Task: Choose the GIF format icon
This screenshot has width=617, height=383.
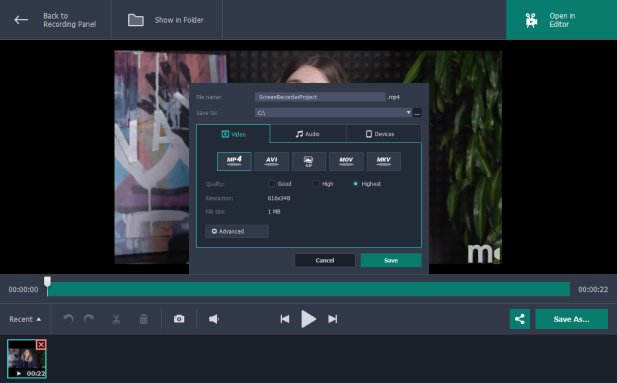Action: 308,161
